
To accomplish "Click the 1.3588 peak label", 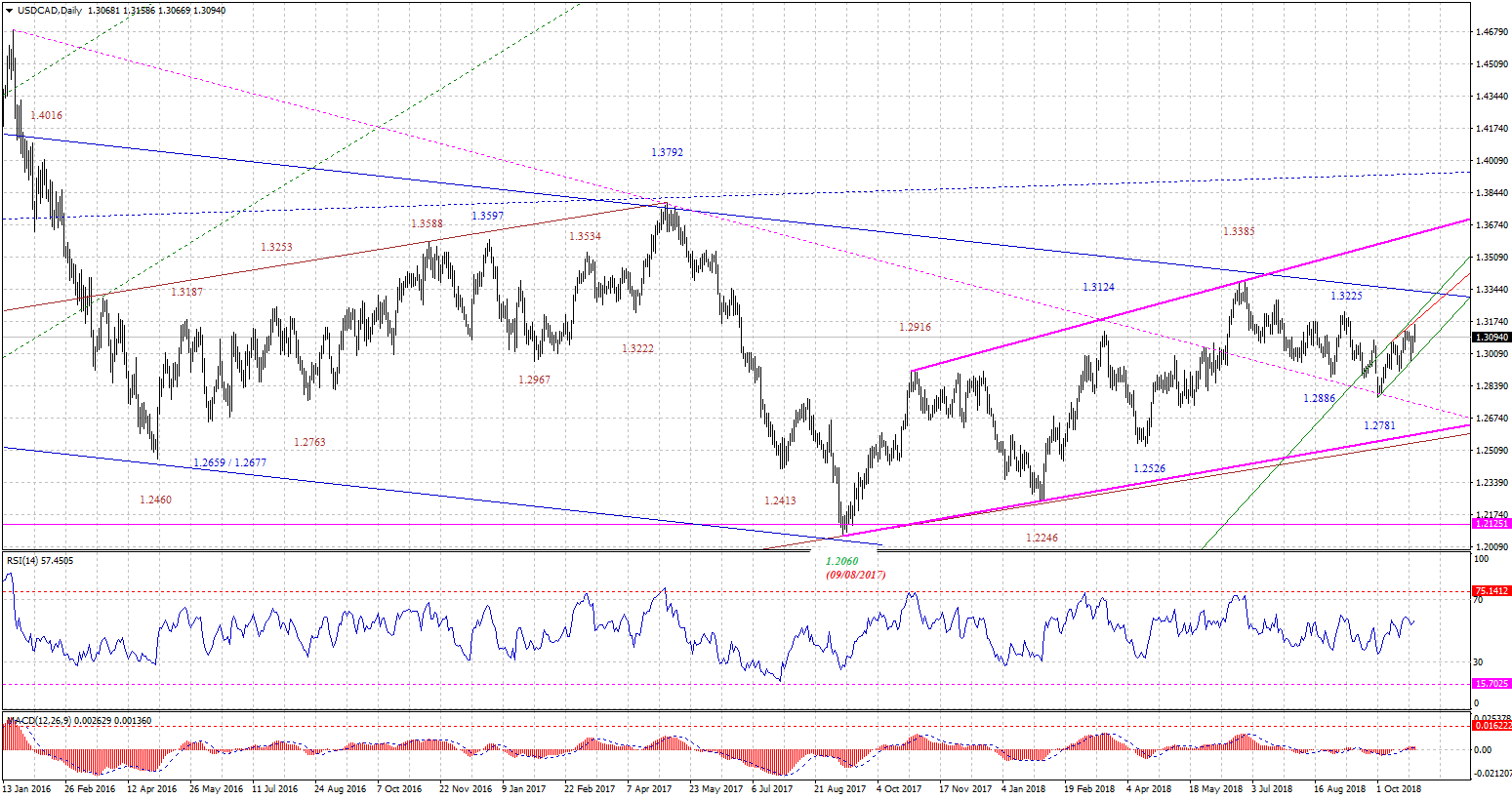I will point(427,224).
